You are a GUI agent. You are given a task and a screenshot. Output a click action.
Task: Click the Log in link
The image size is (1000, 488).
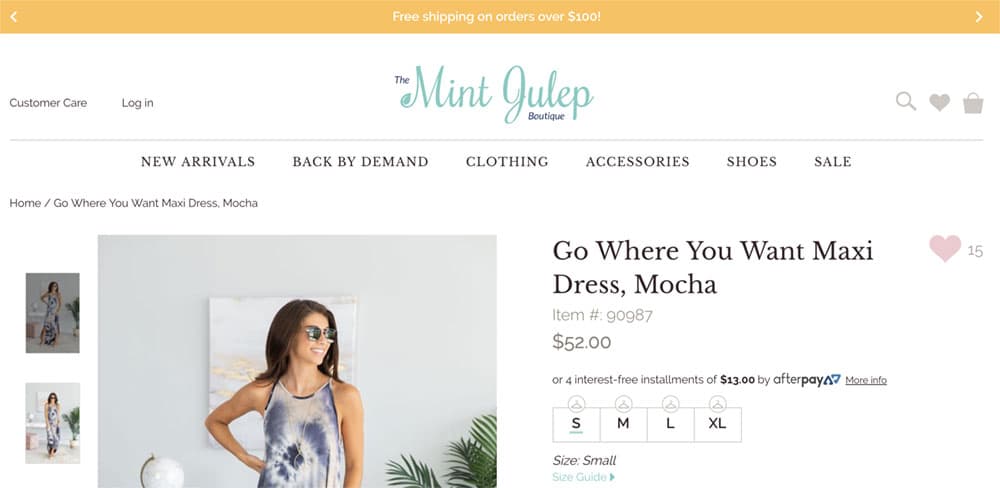138,103
